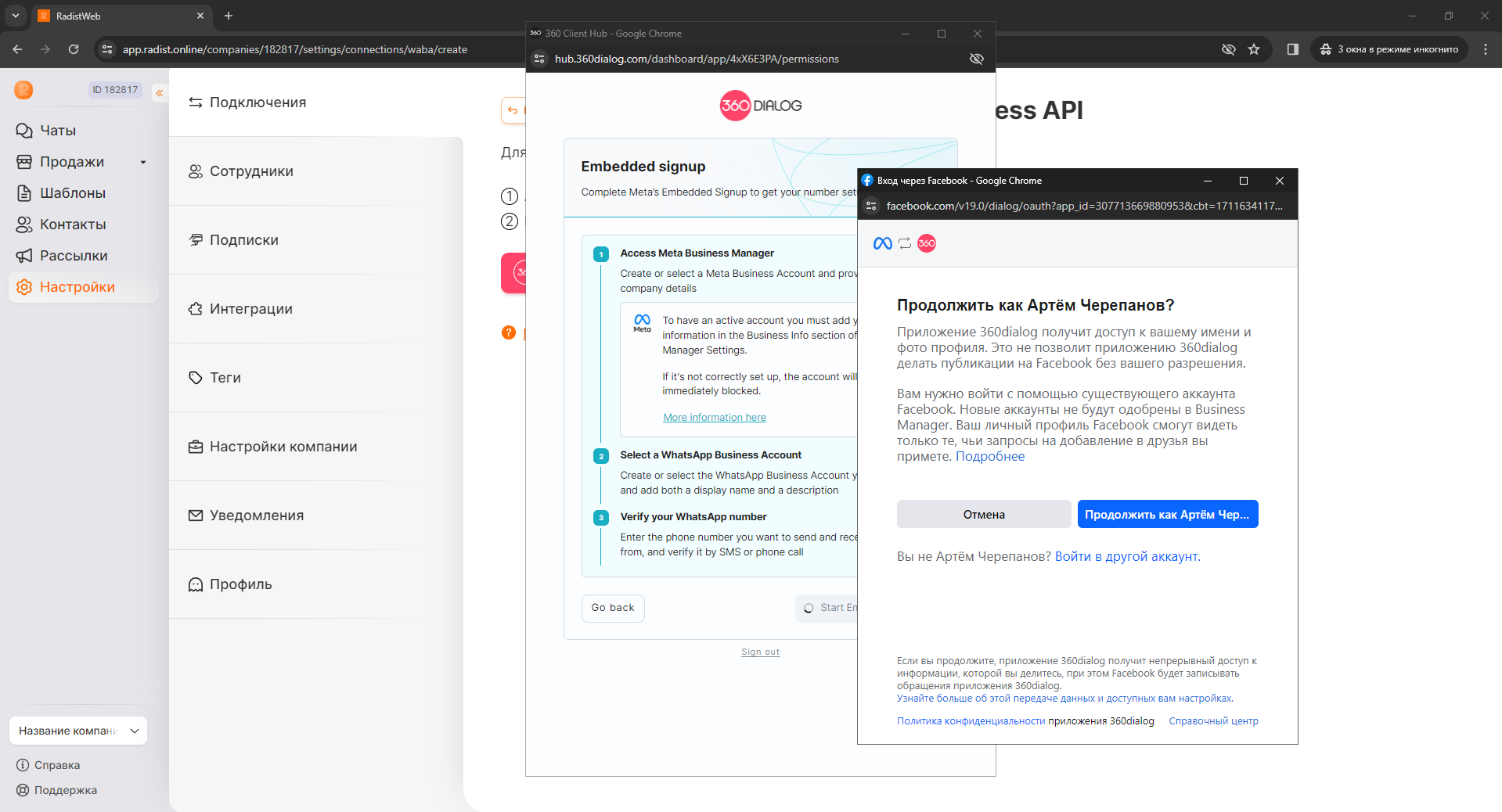
Task: Click the 360dialog logo
Action: [x=761, y=106]
